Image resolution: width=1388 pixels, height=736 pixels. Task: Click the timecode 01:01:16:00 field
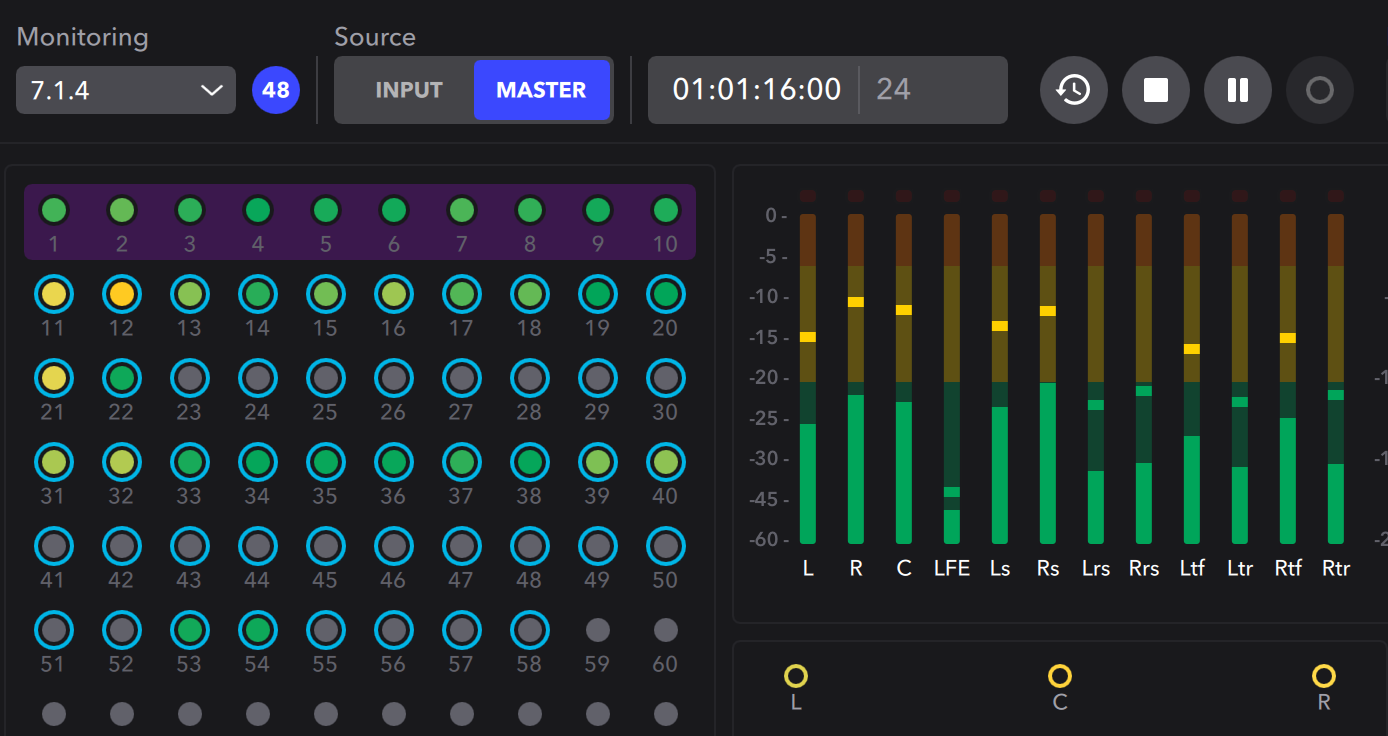click(757, 90)
